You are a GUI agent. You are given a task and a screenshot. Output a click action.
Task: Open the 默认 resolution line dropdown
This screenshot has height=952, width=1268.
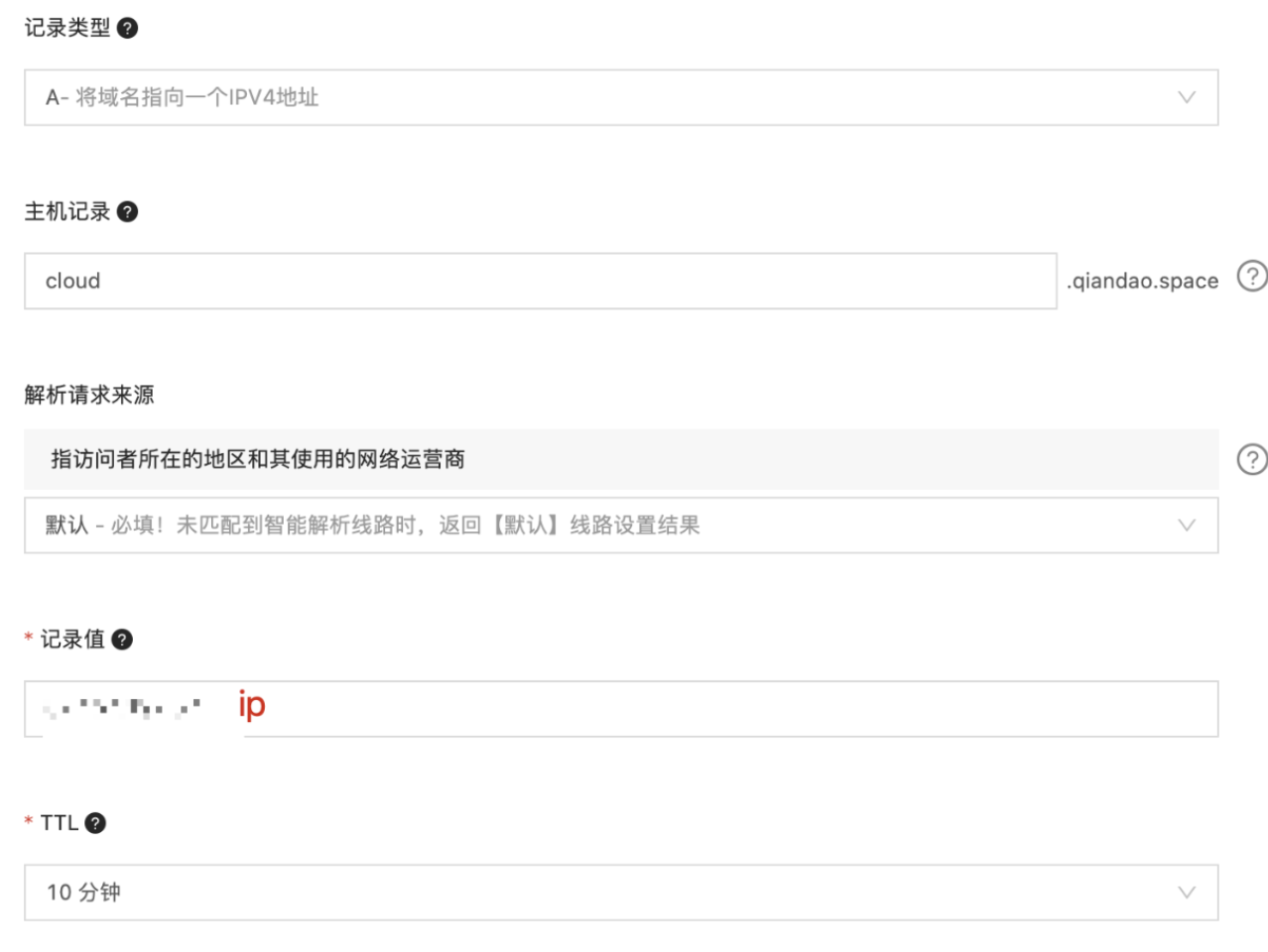click(x=595, y=526)
